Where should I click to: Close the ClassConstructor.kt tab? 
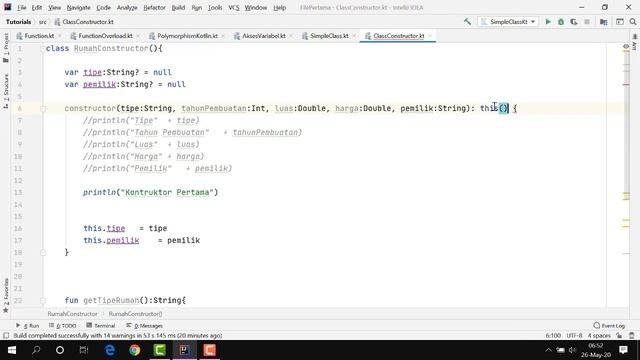point(430,36)
